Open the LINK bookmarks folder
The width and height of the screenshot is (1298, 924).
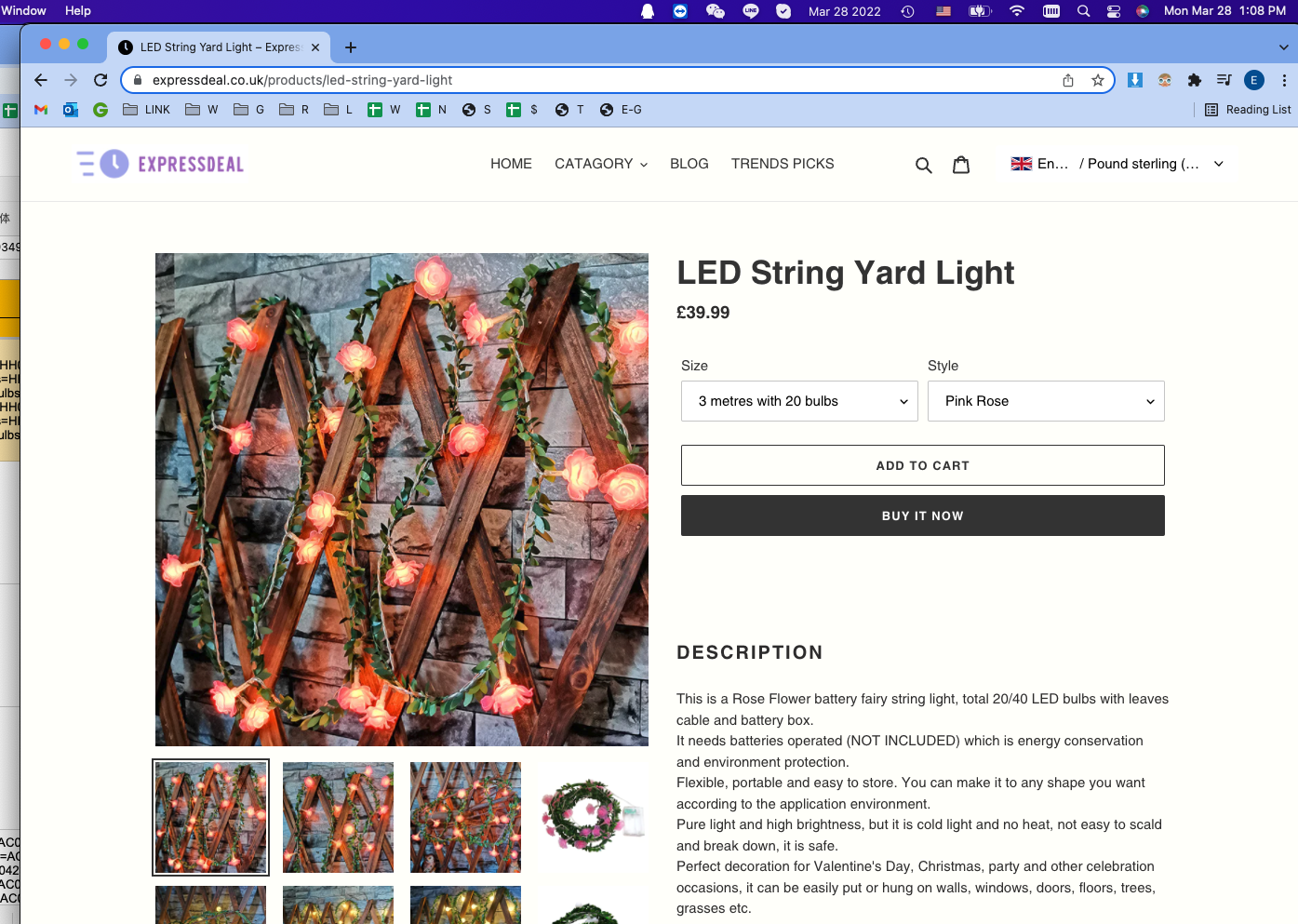(147, 110)
